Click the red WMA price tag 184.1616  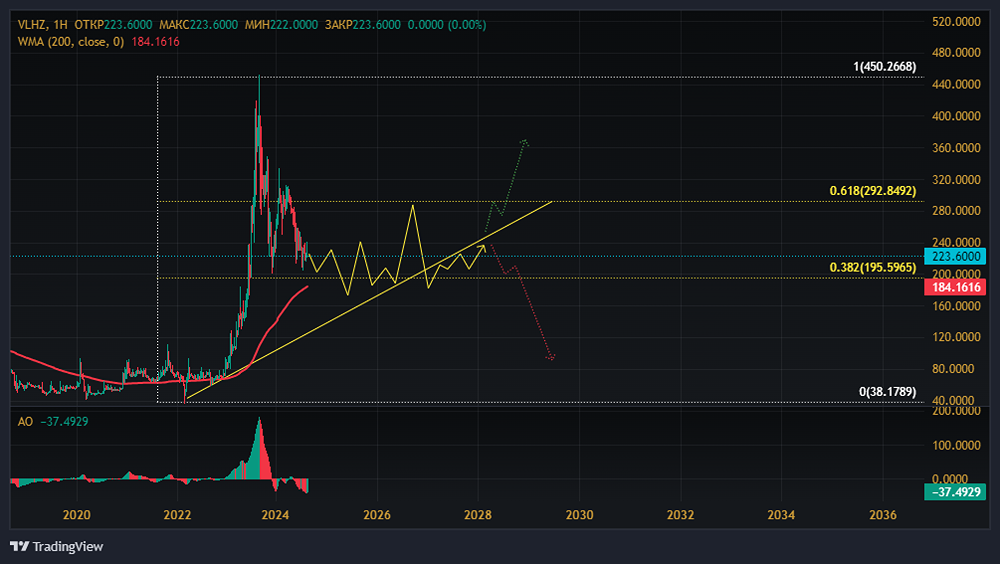tap(955, 287)
